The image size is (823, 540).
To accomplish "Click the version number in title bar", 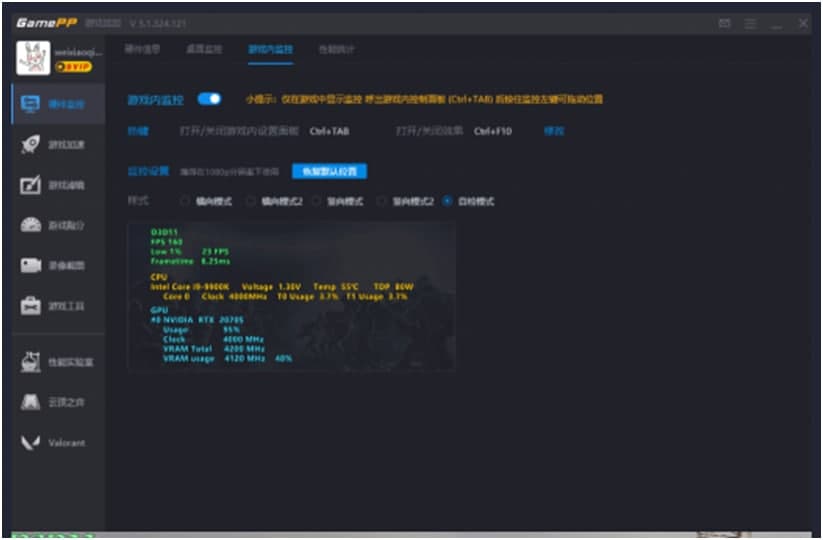I will [x=157, y=24].
